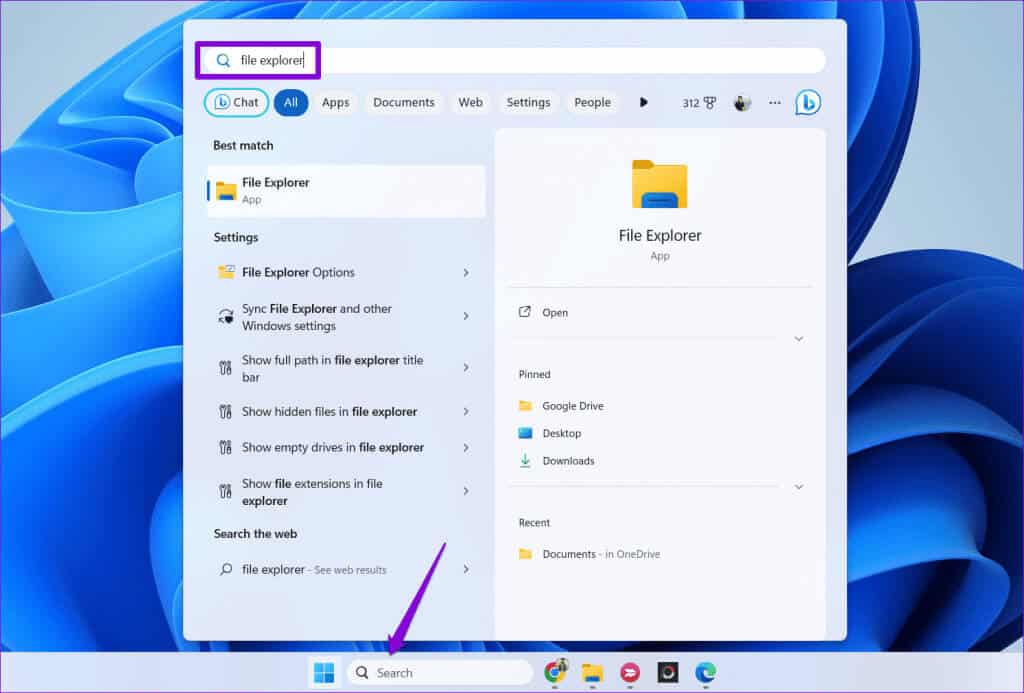
Task: Click the Windows Start button
Action: (324, 673)
